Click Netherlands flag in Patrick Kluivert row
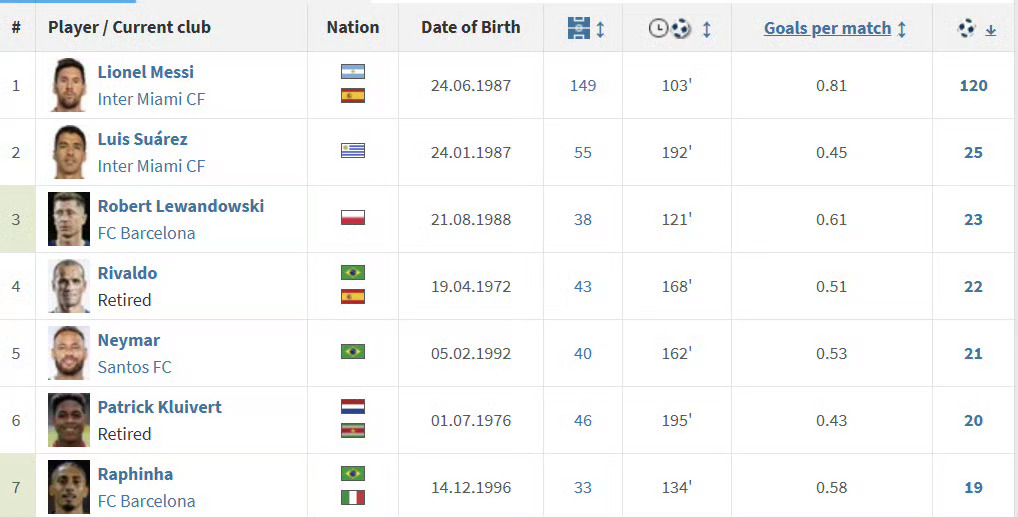This screenshot has height=517, width=1018. point(353,407)
